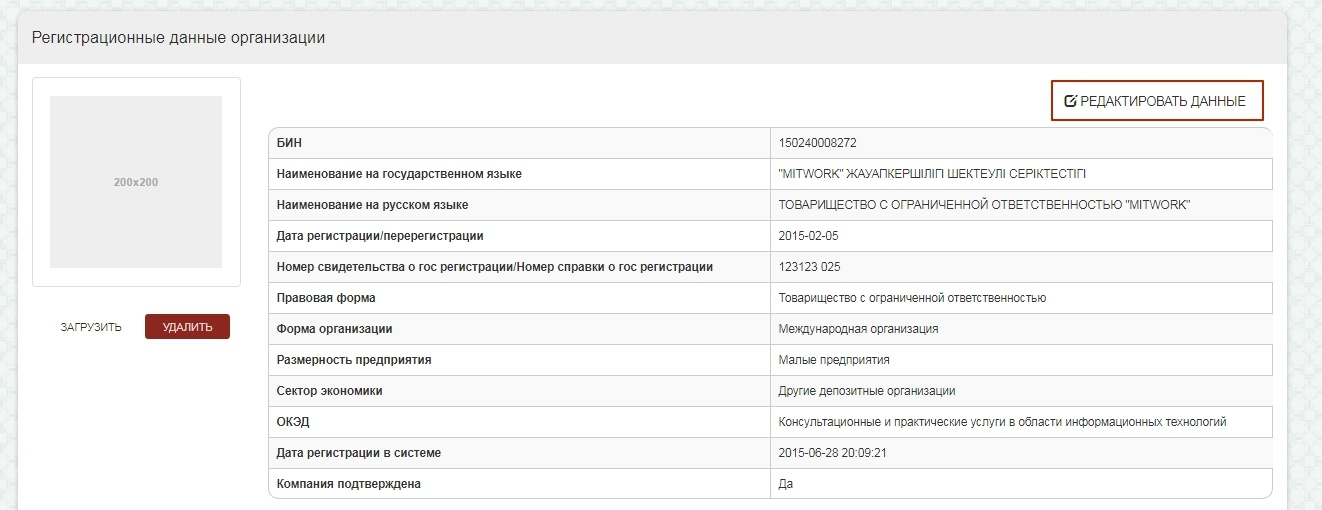The width and height of the screenshot is (1322, 510).
Task: Select the Другие депозитные организации value
Action: pos(866,391)
